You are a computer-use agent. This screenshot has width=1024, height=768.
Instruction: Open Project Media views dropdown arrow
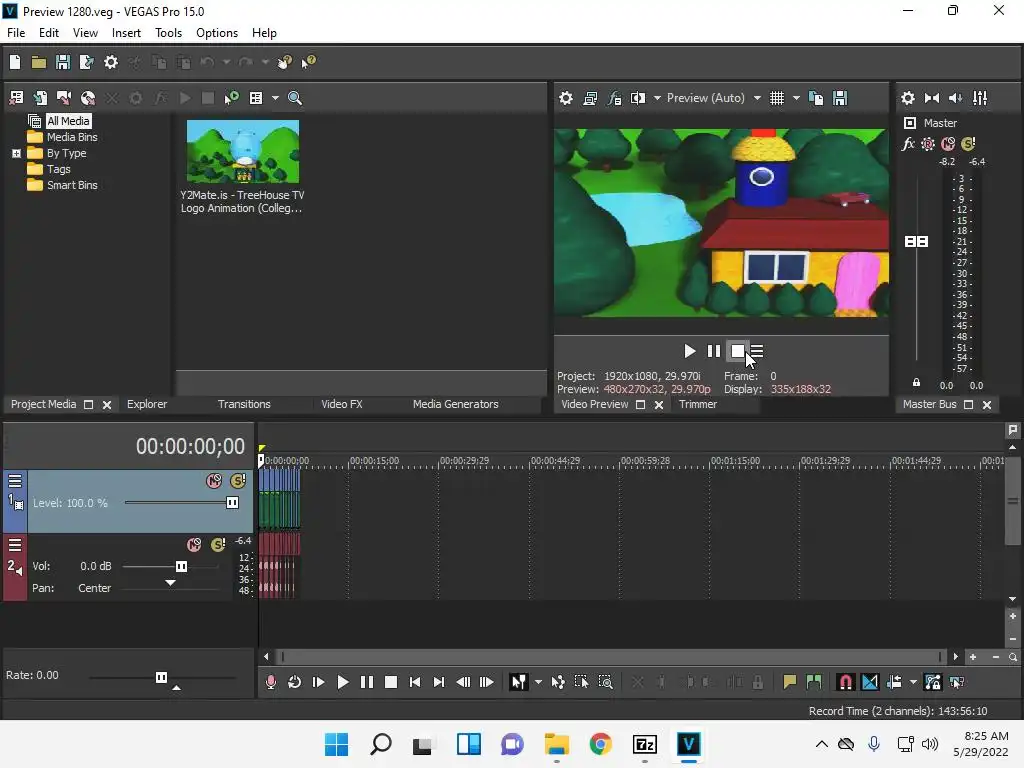pos(275,98)
